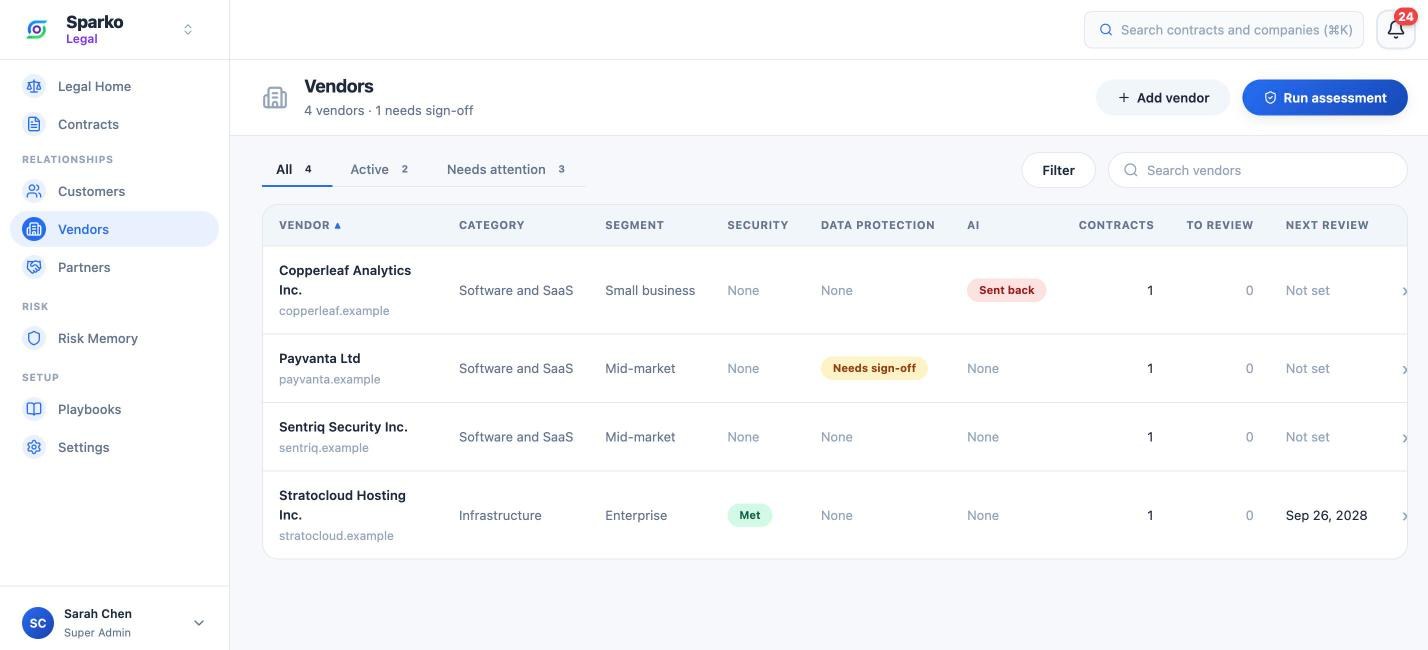Open Risk Memory in the sidebar
Image resolution: width=1428 pixels, height=650 pixels.
coord(114,338)
